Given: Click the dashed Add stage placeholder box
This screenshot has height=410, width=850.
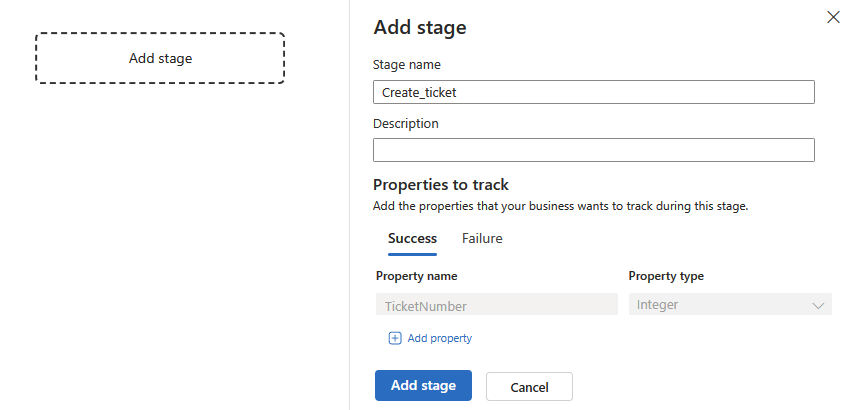Looking at the screenshot, I should (160, 58).
